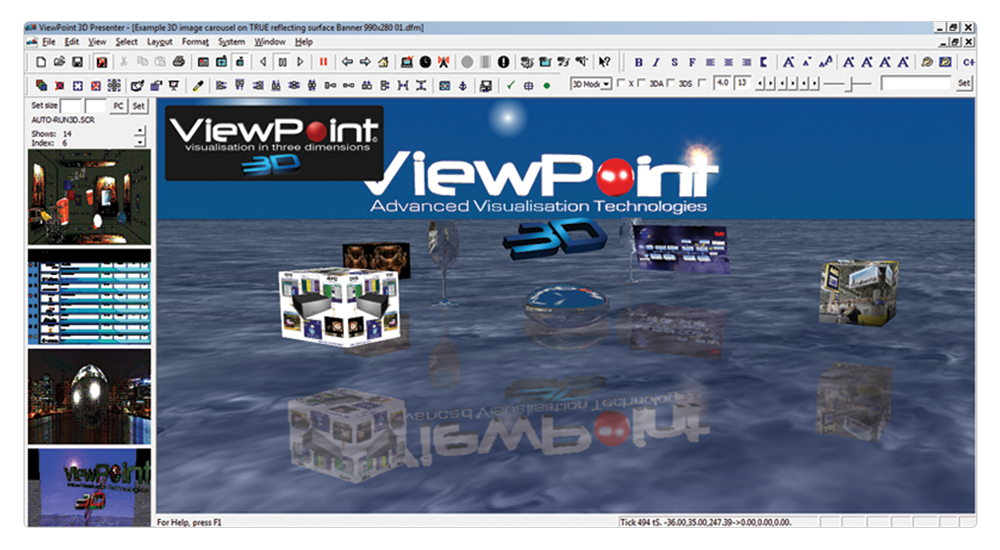Click the green checkmark icon
Screen dimensions: 1000x550
[x=510, y=85]
